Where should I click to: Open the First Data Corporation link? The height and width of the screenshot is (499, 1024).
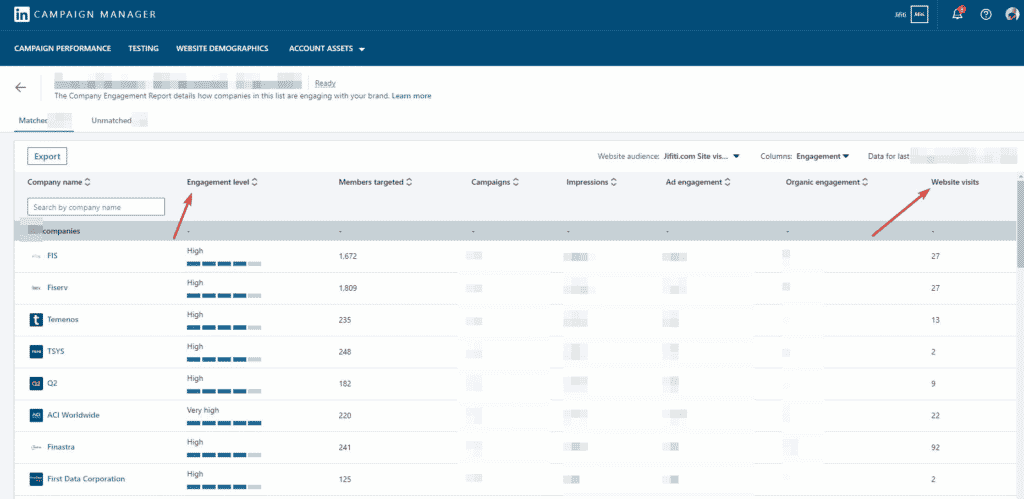pos(86,479)
